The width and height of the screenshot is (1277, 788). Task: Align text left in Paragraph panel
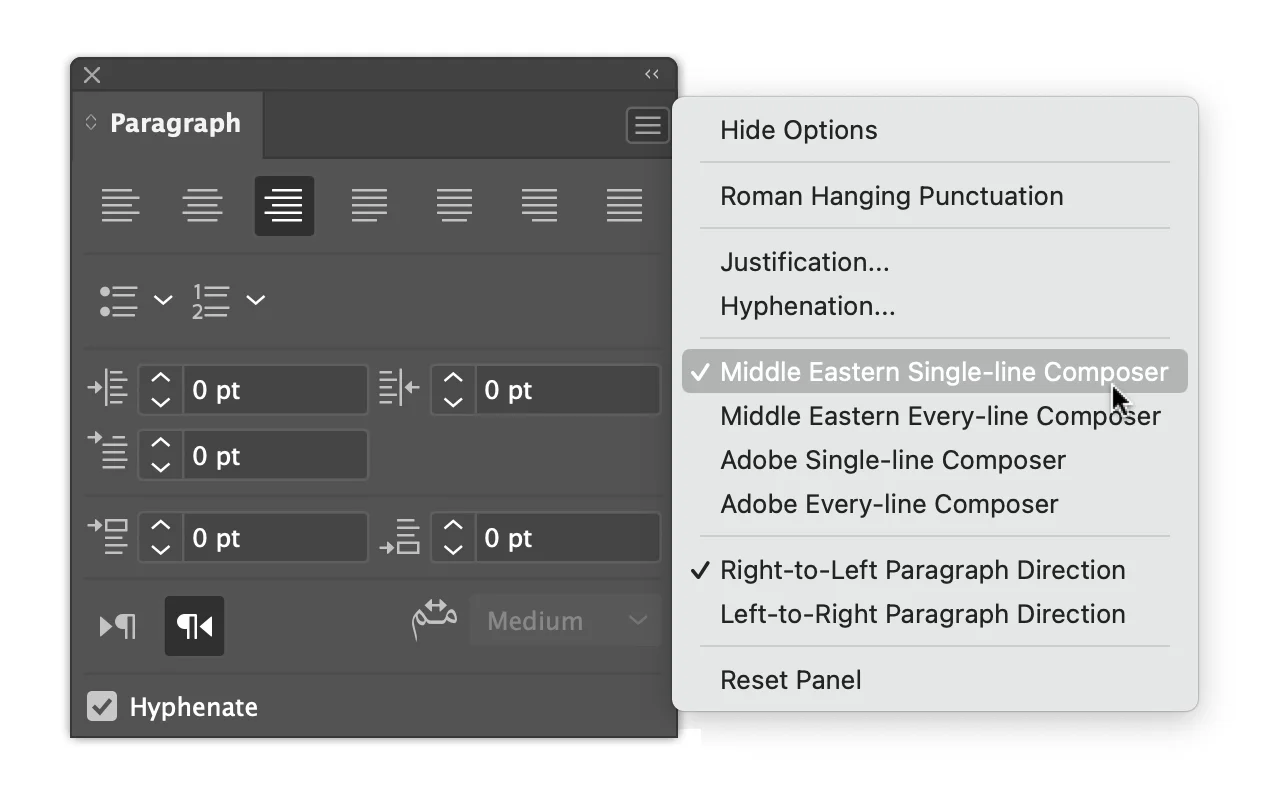[x=120, y=206]
